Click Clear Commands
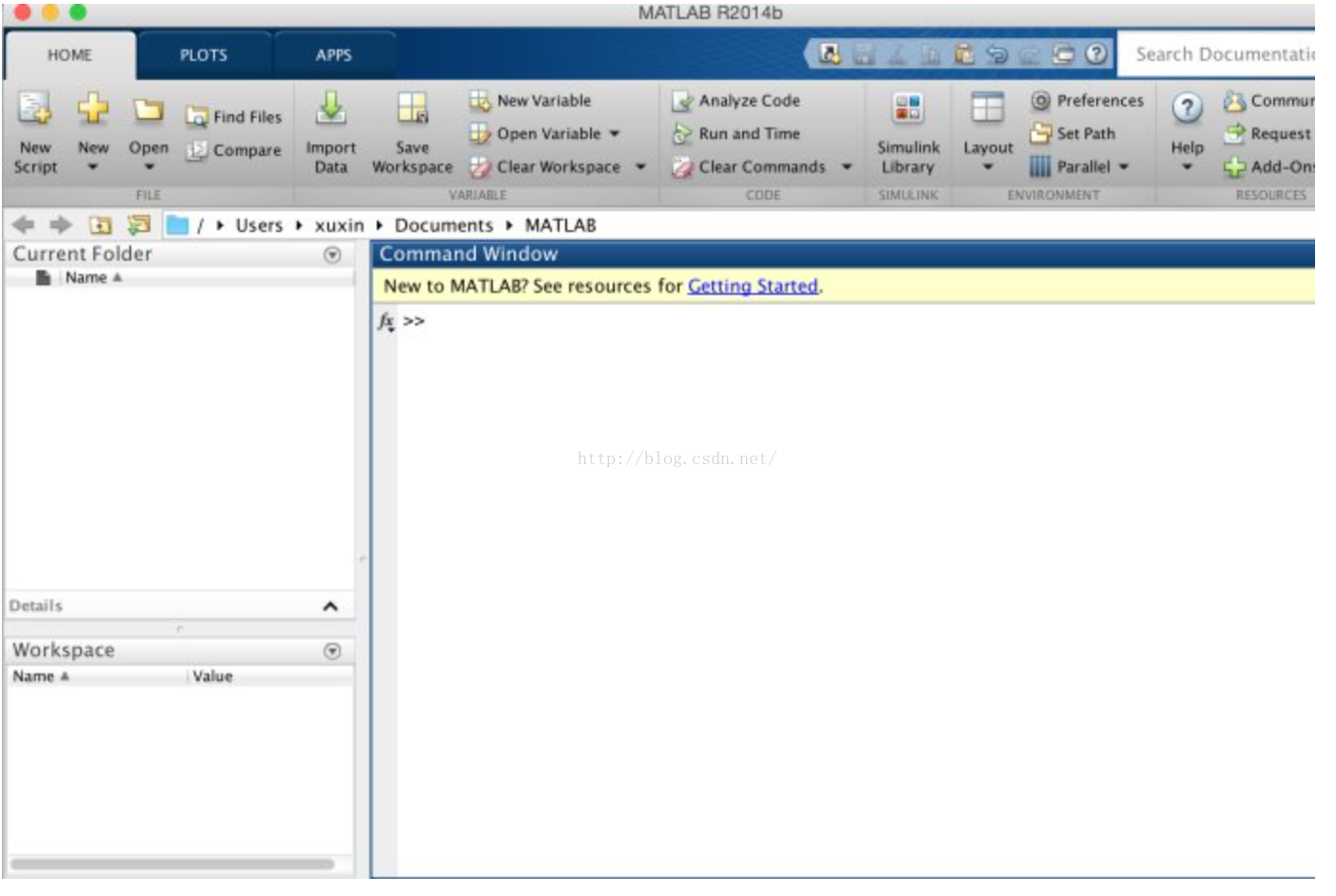The width and height of the screenshot is (1336, 896). click(748, 167)
